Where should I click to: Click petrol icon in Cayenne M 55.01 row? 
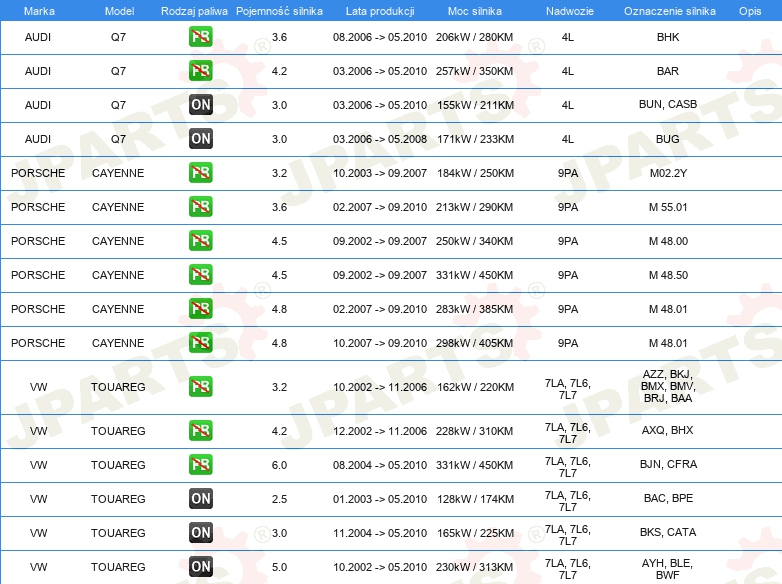(x=200, y=207)
